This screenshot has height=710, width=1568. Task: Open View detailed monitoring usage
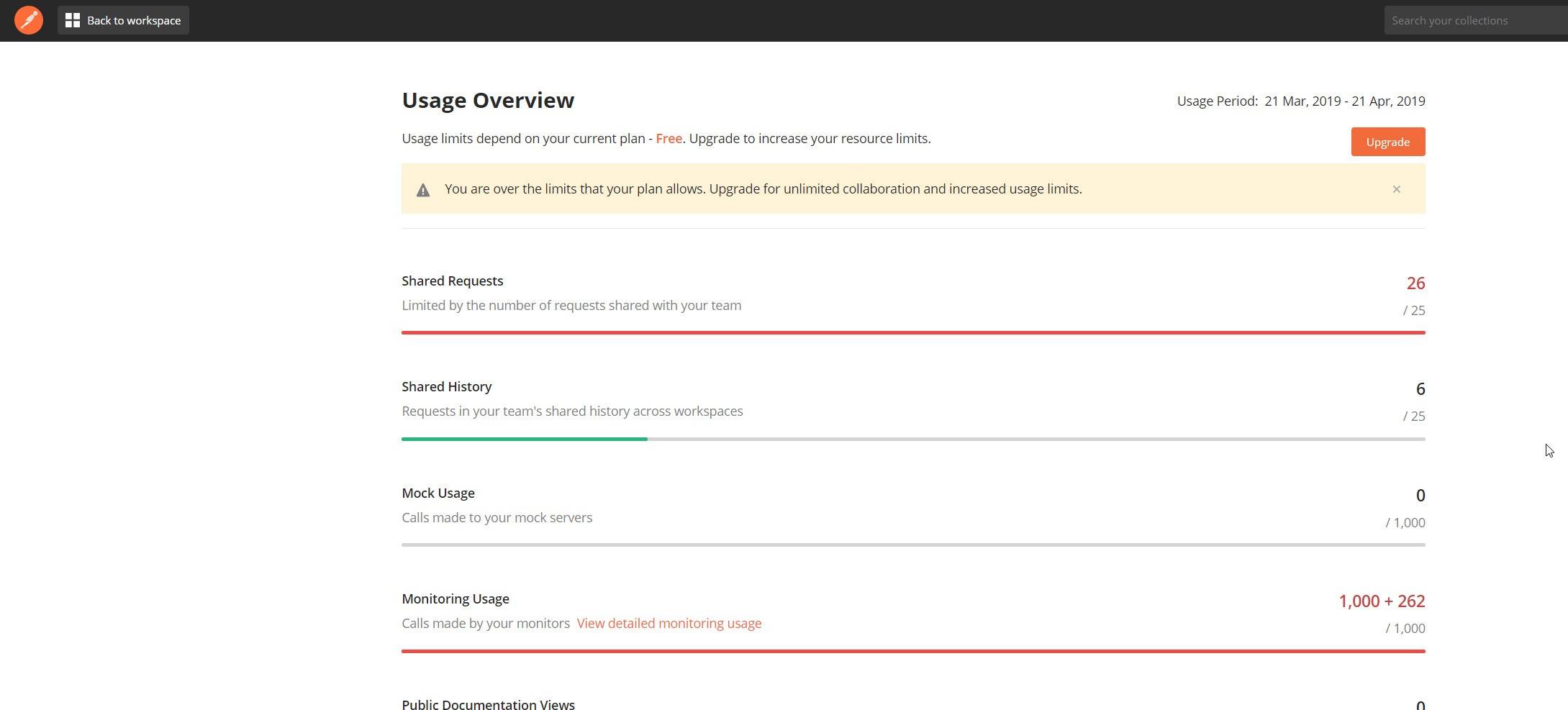click(x=669, y=623)
